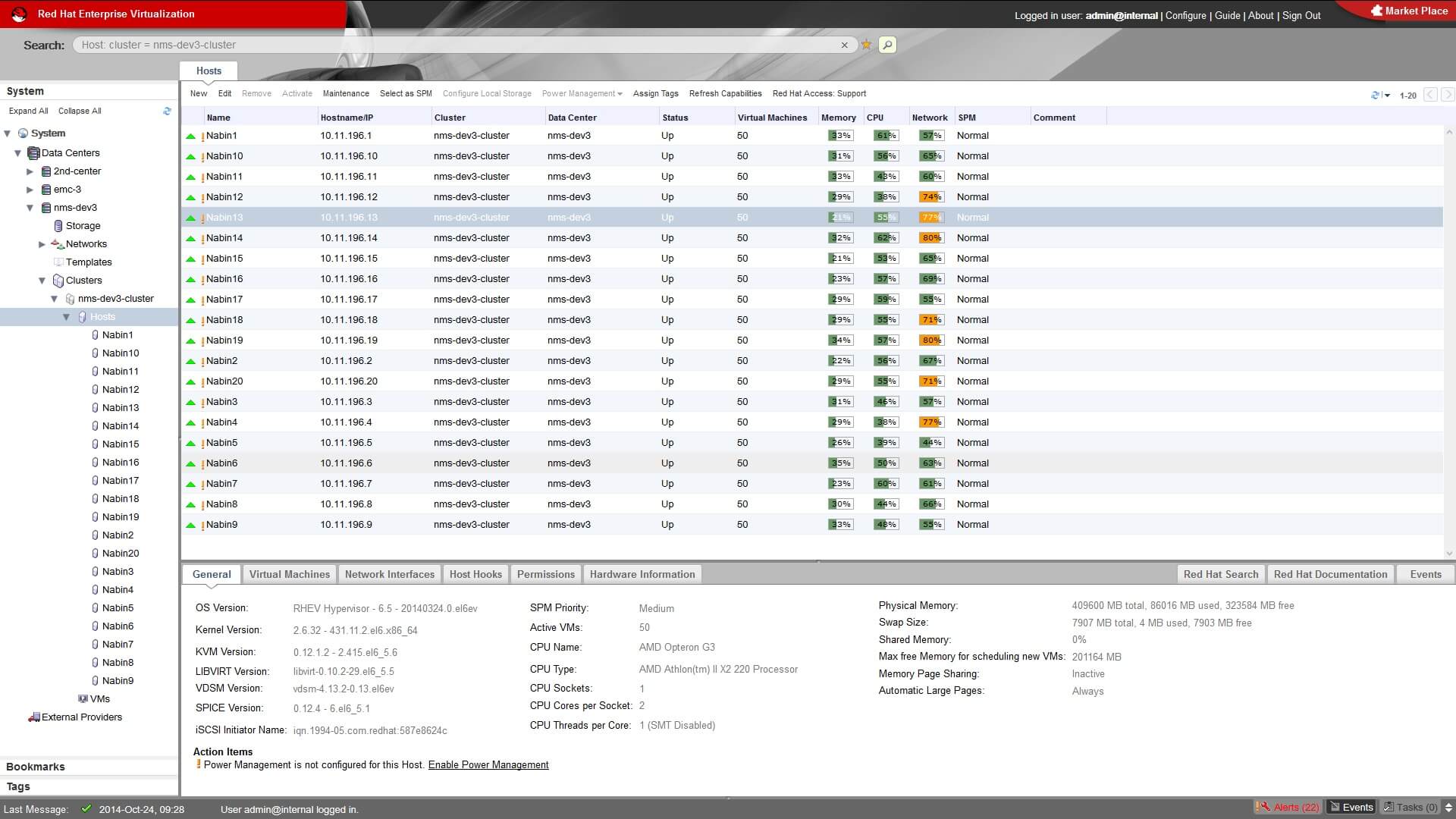
Task: Click the Storage icon under nms-dev3
Action: point(58,226)
